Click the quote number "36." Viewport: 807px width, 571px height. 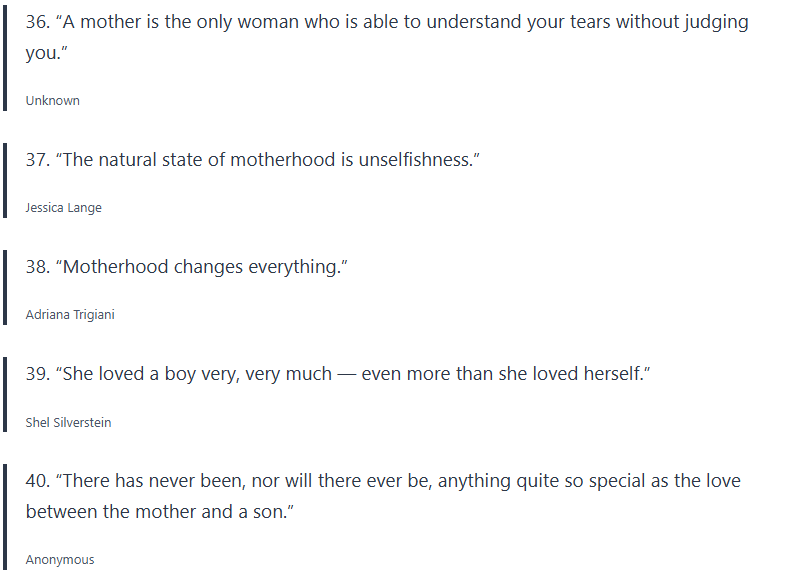pos(38,22)
